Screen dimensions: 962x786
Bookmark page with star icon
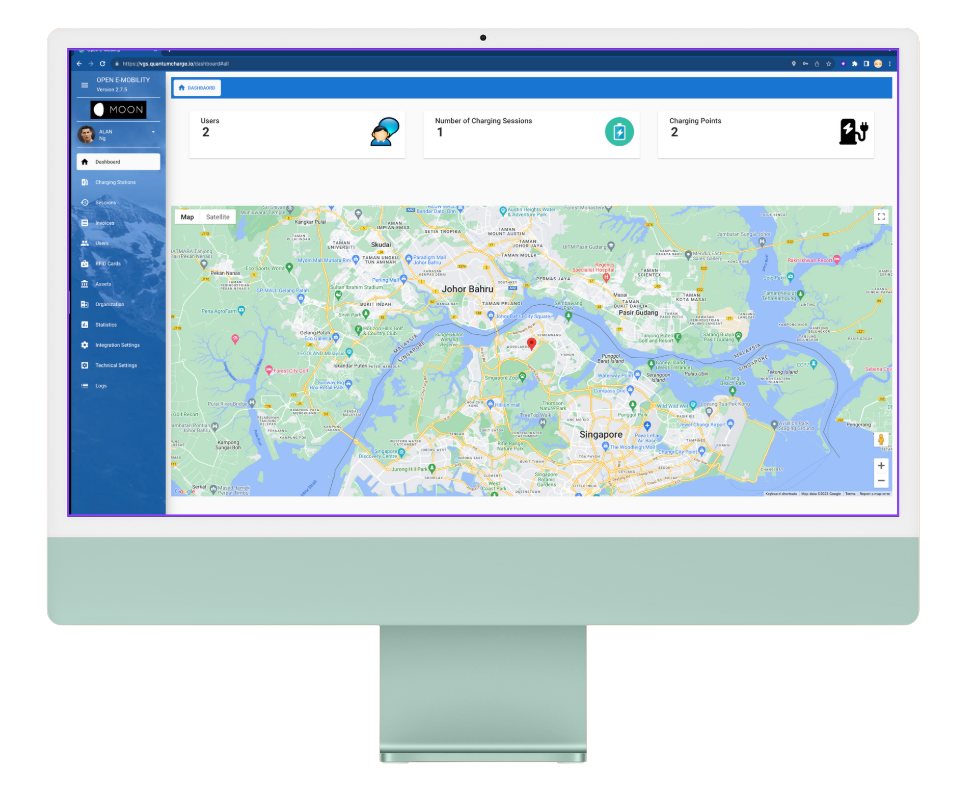(829, 64)
